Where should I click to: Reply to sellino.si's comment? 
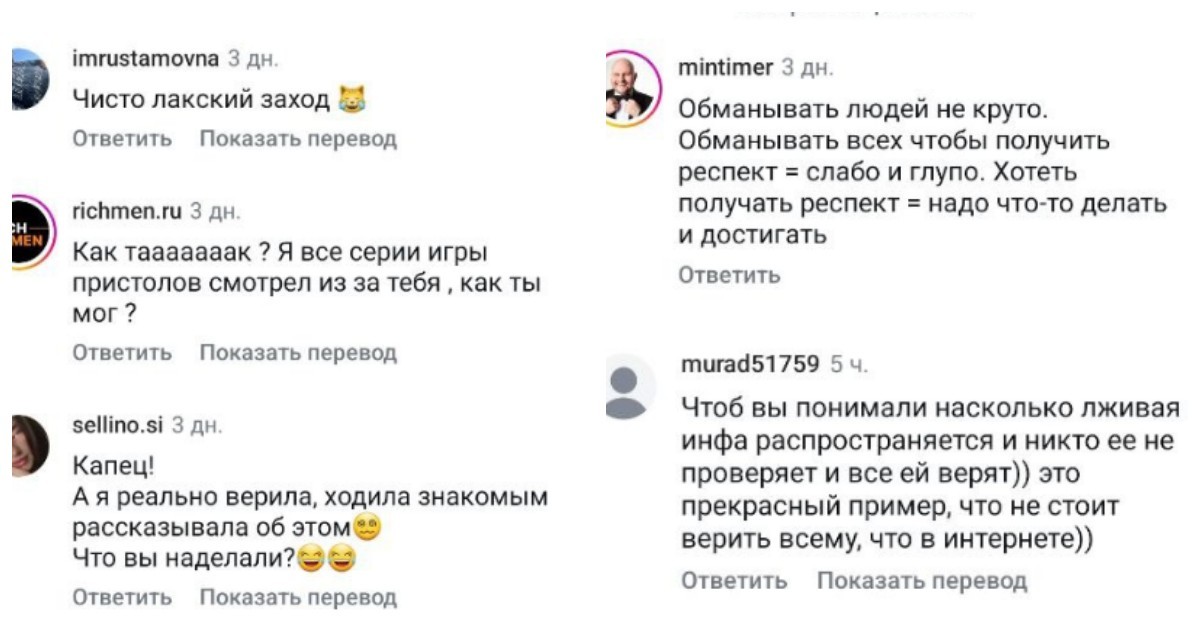pyautogui.click(x=123, y=598)
